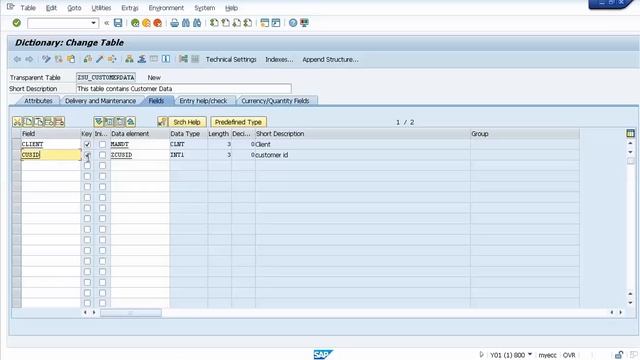
Task: Open the Utilities menu
Action: [101, 8]
